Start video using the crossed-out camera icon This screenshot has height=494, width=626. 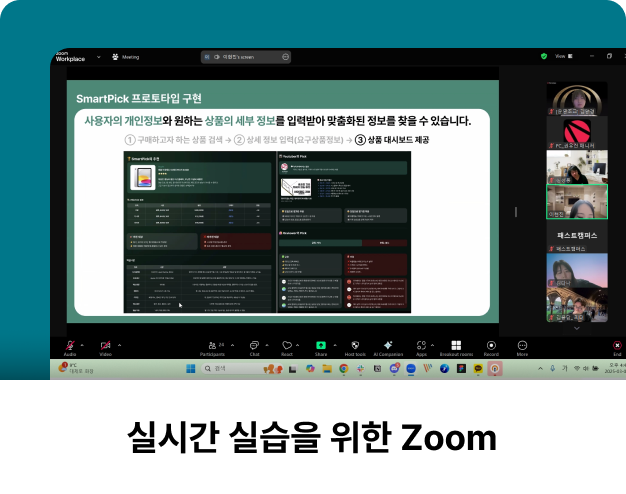click(x=105, y=347)
